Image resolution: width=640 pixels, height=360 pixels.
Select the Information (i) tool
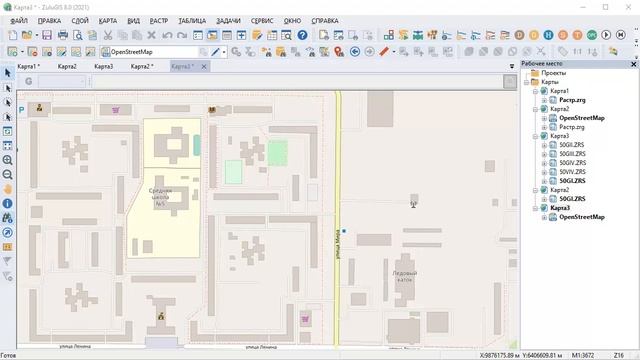coord(7,203)
